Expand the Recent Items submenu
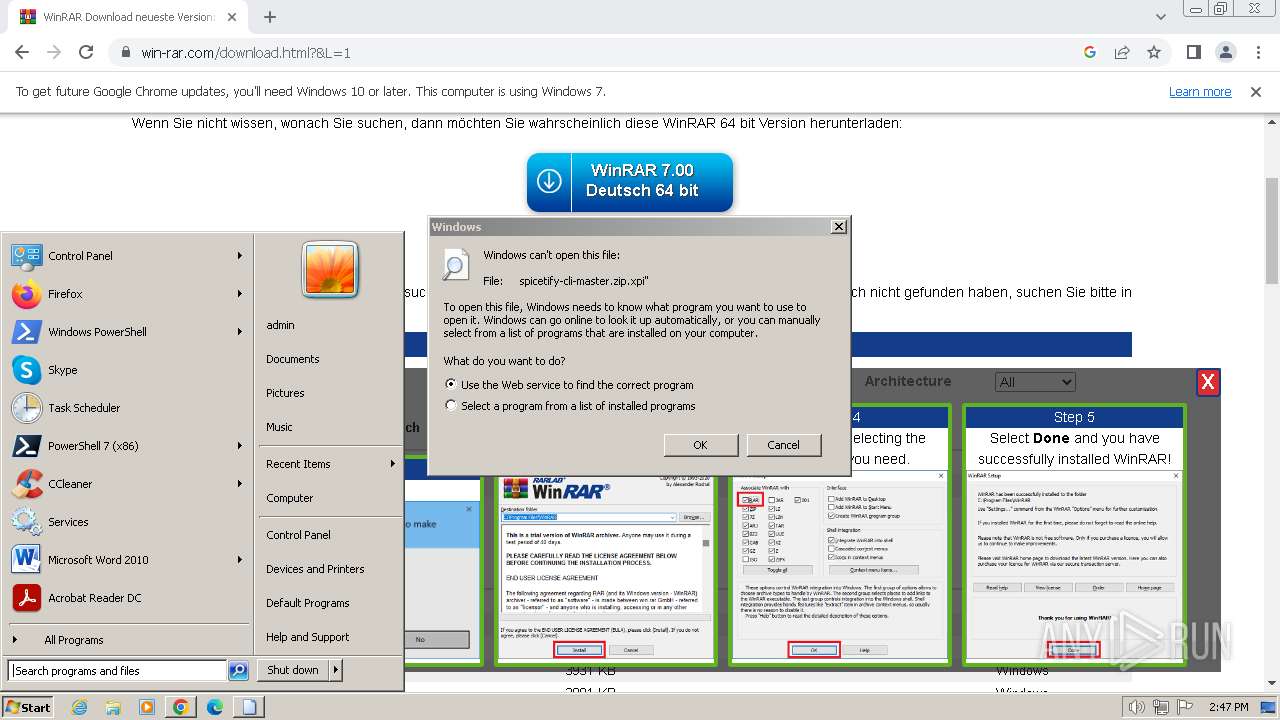1280x720 pixels. [x=392, y=464]
